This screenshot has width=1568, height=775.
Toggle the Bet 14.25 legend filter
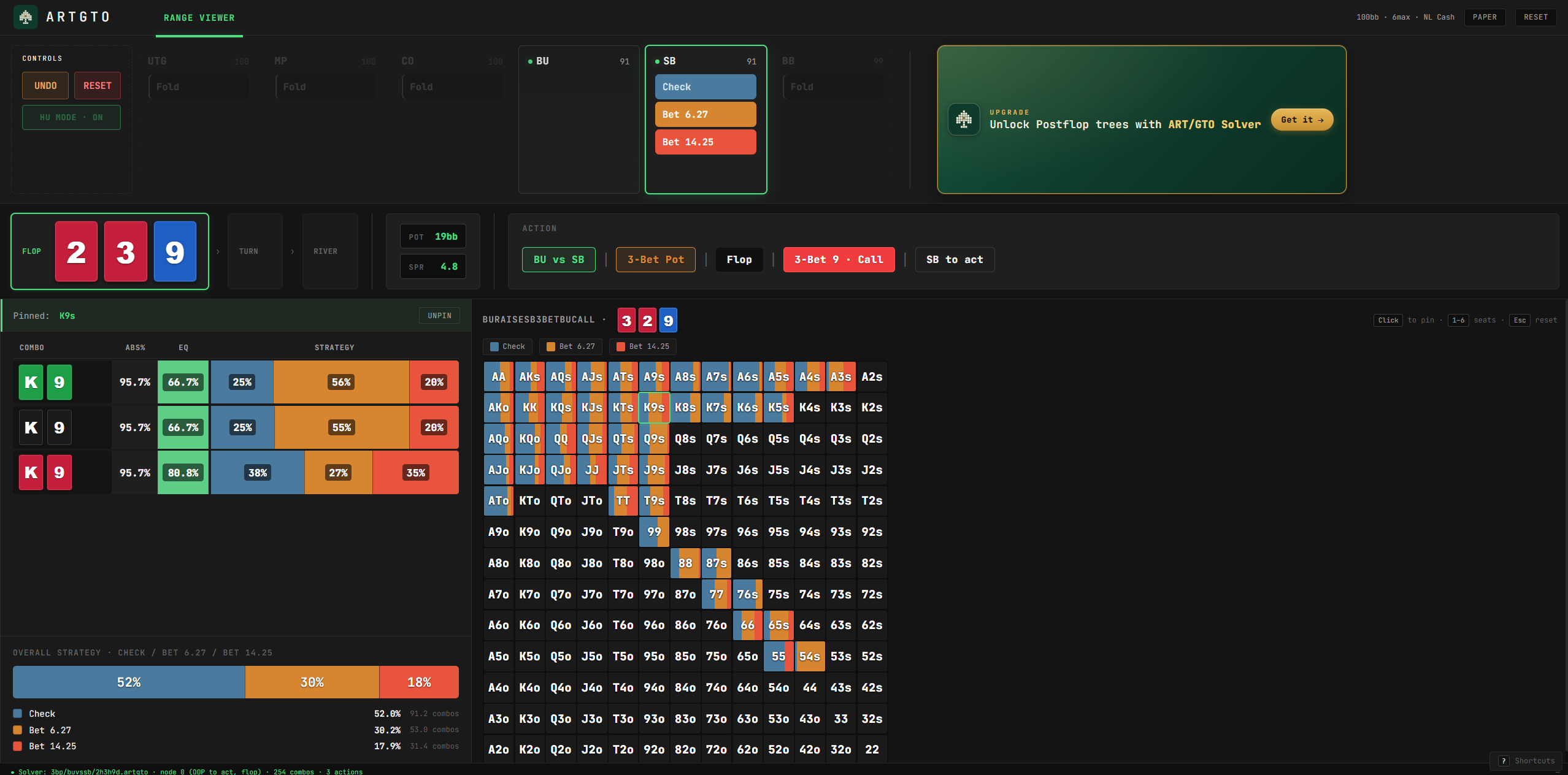pos(643,346)
